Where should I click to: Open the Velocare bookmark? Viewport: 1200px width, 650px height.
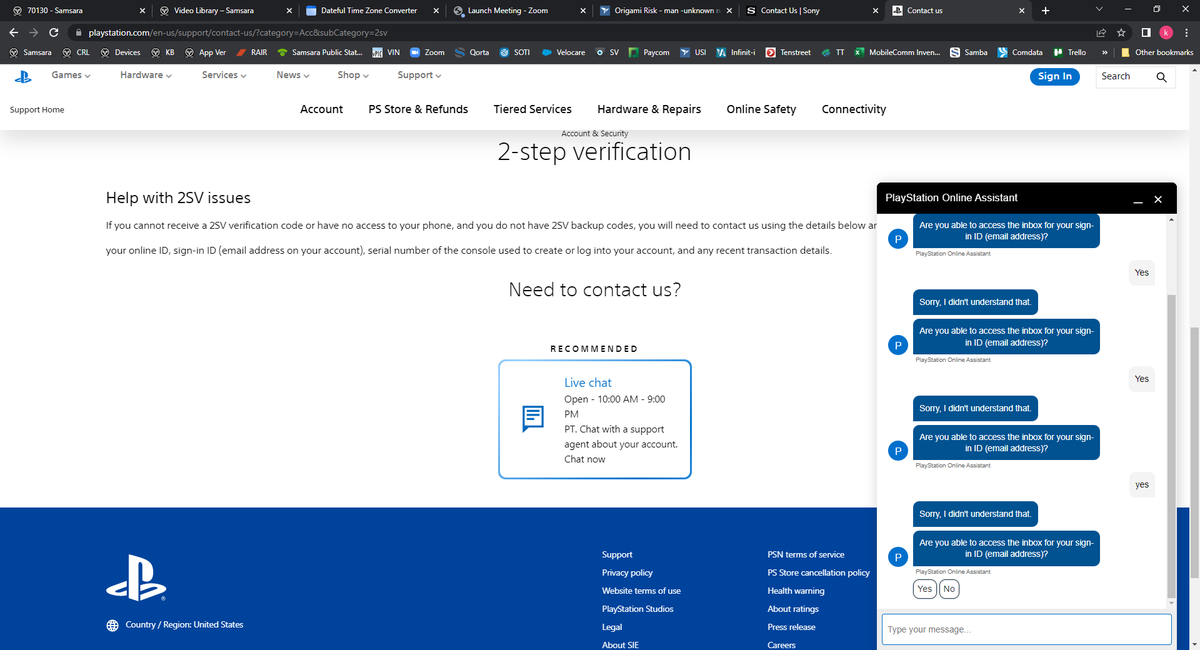[x=563, y=52]
